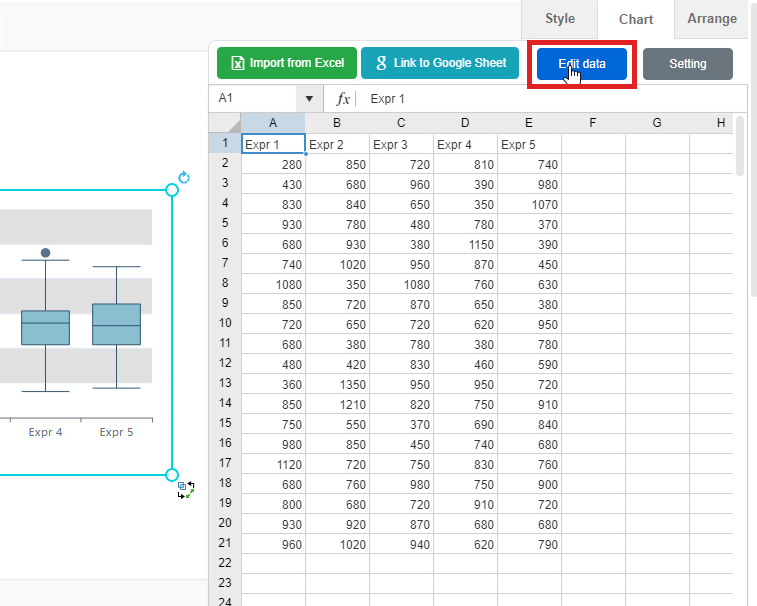Click the Google icon on the link button
This screenshot has width=757, height=606.
[x=381, y=63]
